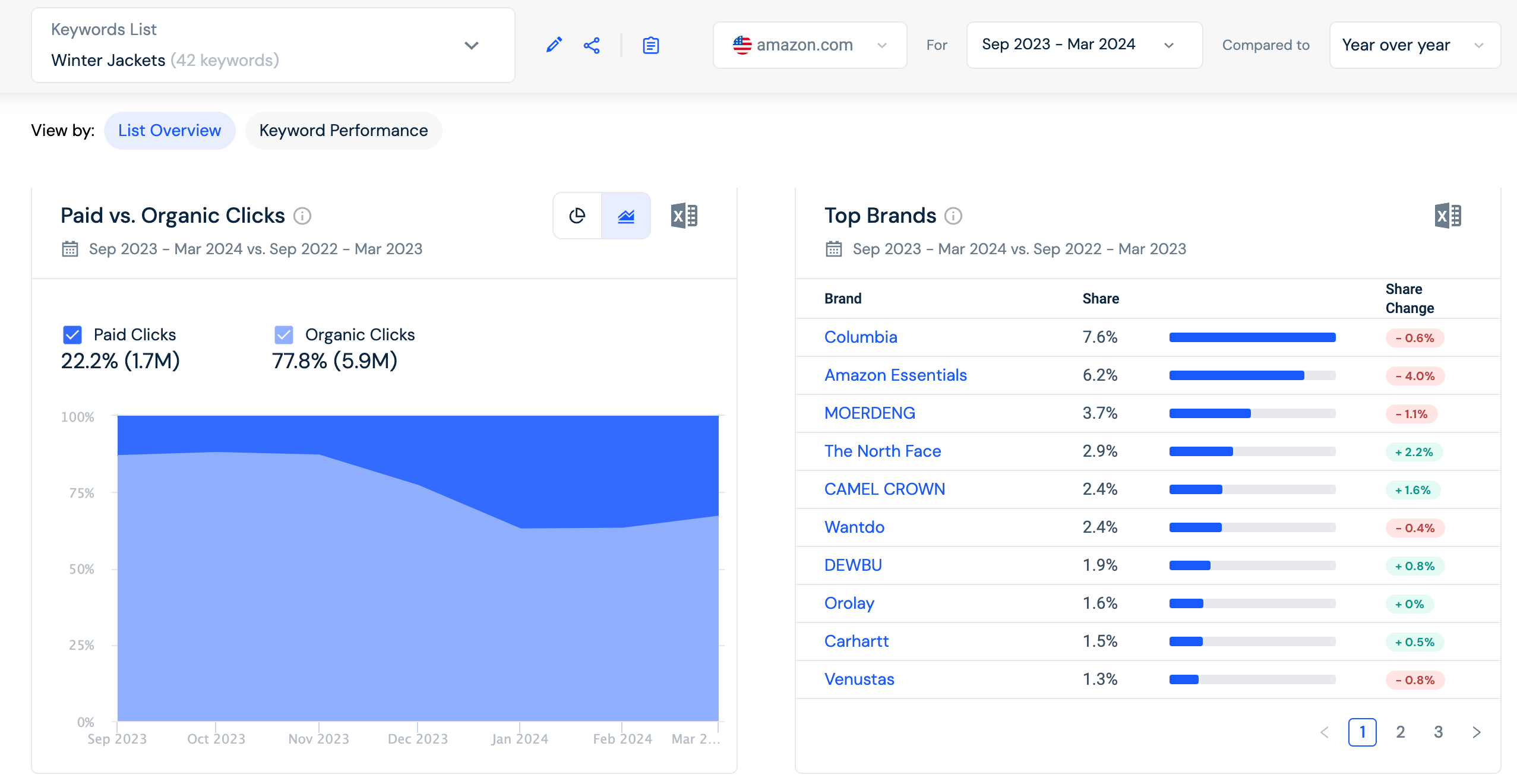Image resolution: width=1517 pixels, height=784 pixels.
Task: Open the Year over year comparison dropdown
Action: click(1415, 45)
